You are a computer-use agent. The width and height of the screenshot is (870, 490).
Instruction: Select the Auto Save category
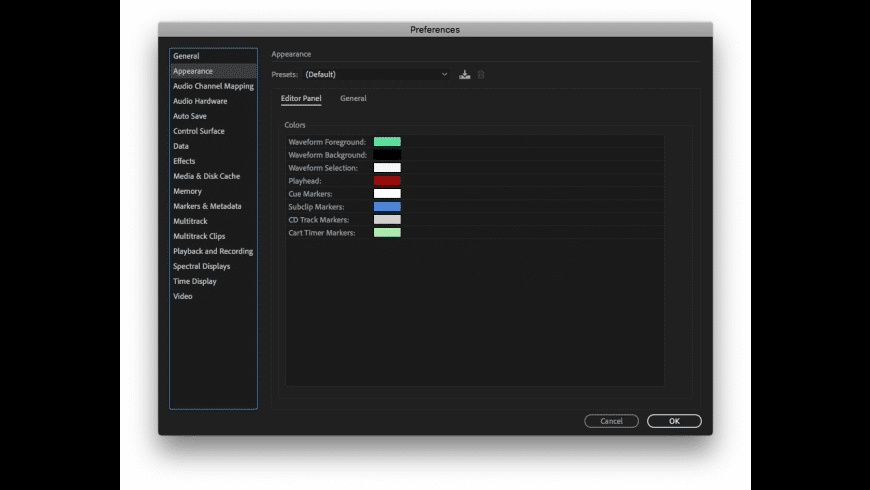(190, 116)
